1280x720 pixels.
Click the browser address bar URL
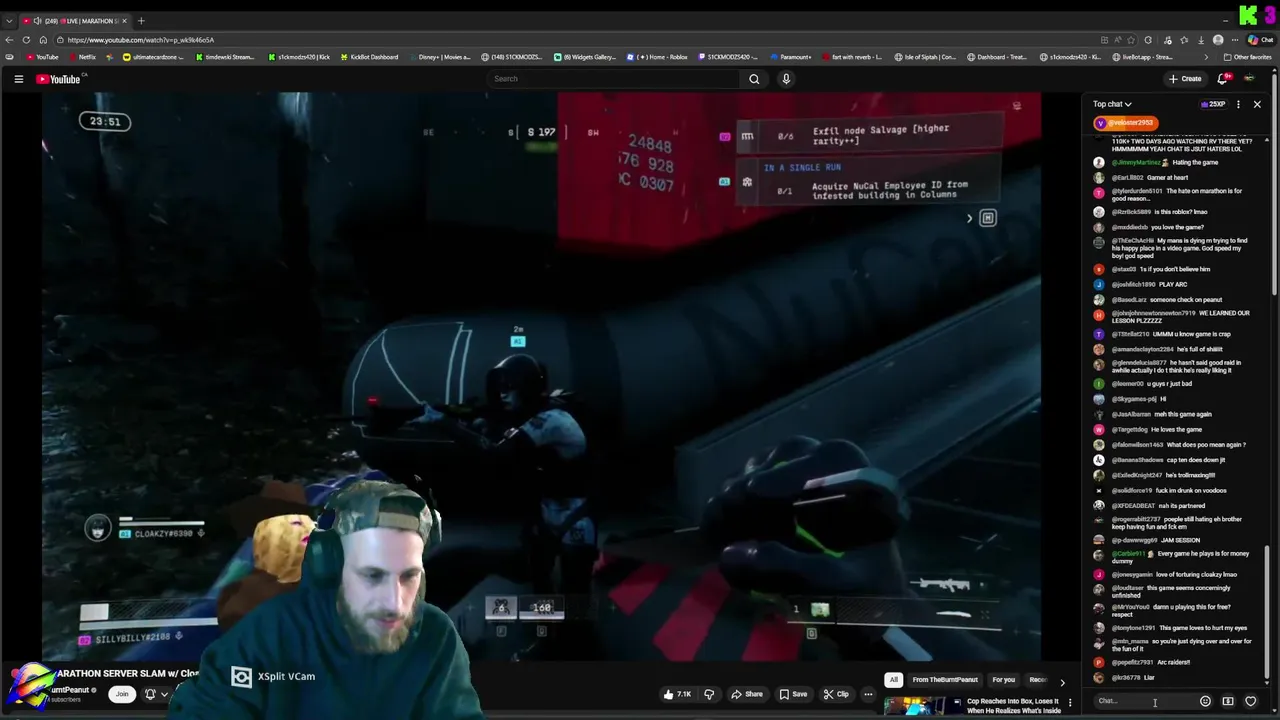[x=140, y=40]
